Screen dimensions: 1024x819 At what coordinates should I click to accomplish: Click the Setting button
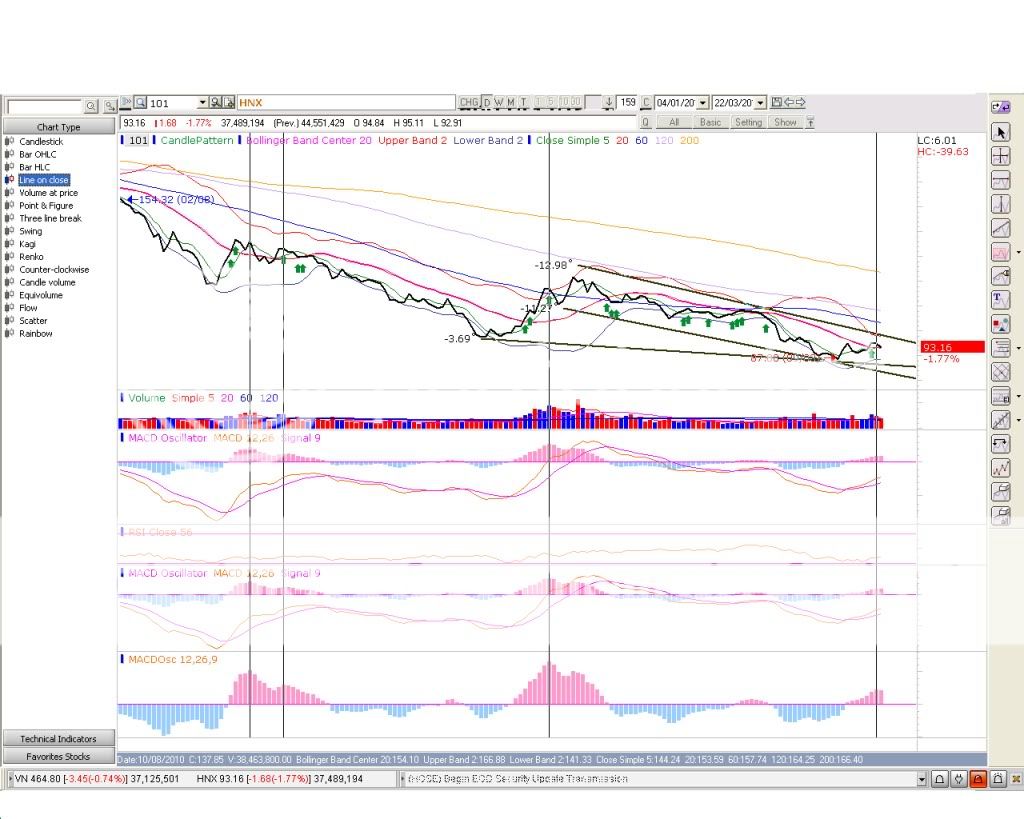tap(748, 122)
